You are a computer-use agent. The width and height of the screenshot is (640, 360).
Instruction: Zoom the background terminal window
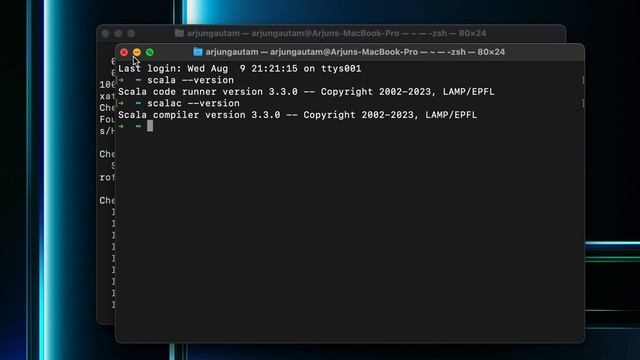click(131, 33)
